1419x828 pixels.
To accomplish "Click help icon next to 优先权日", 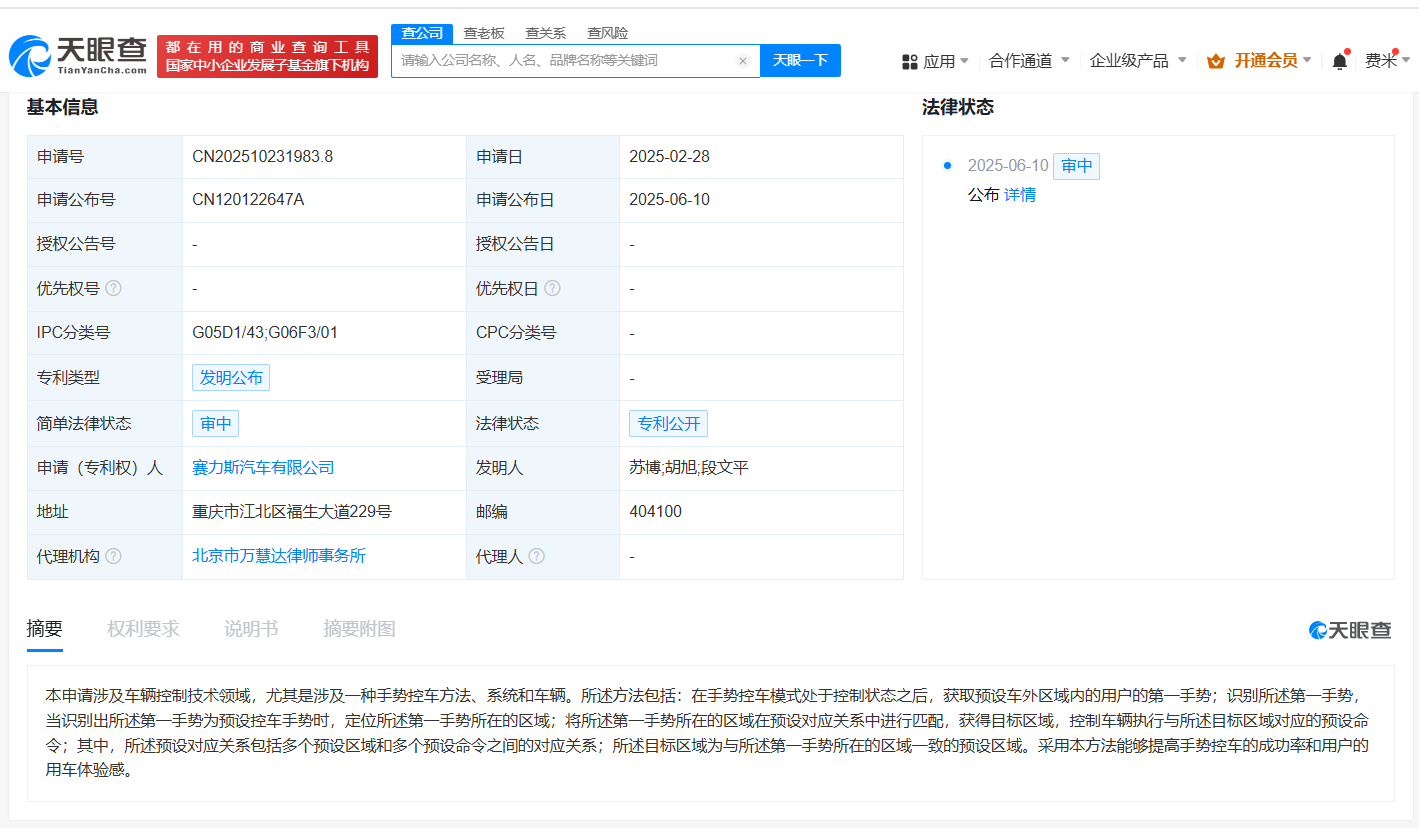I will pyautogui.click(x=552, y=288).
